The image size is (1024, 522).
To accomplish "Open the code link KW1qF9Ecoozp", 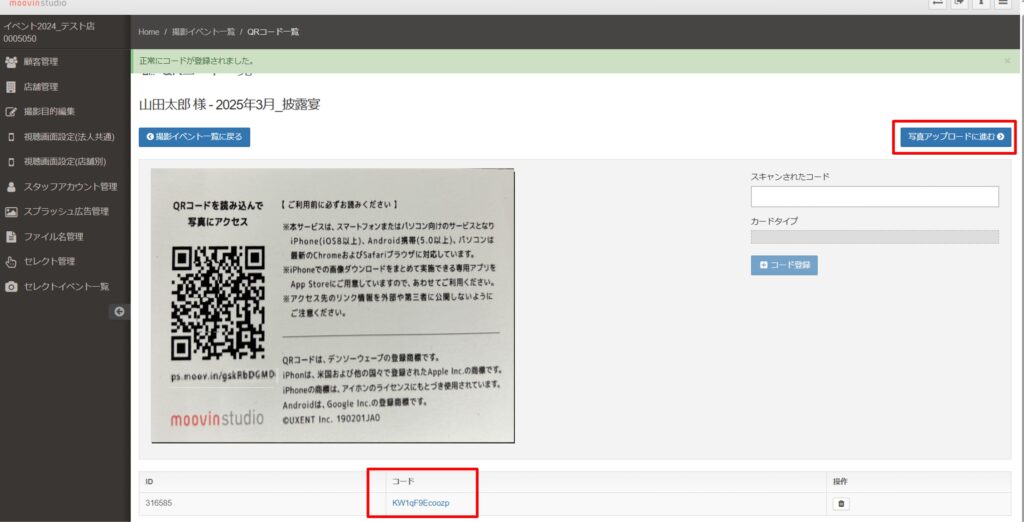I will [421, 503].
